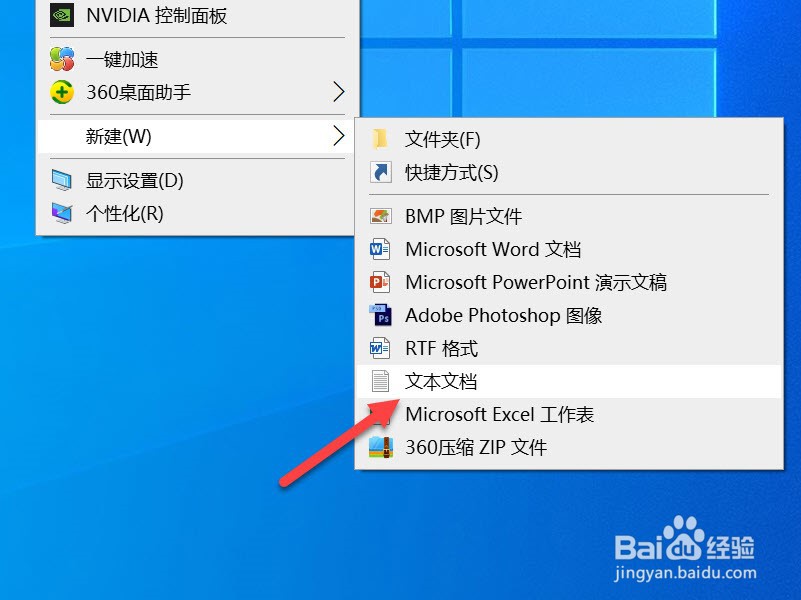Expand the 360桌面助手 submenu arrow
This screenshot has width=801, height=600.
coord(339,92)
